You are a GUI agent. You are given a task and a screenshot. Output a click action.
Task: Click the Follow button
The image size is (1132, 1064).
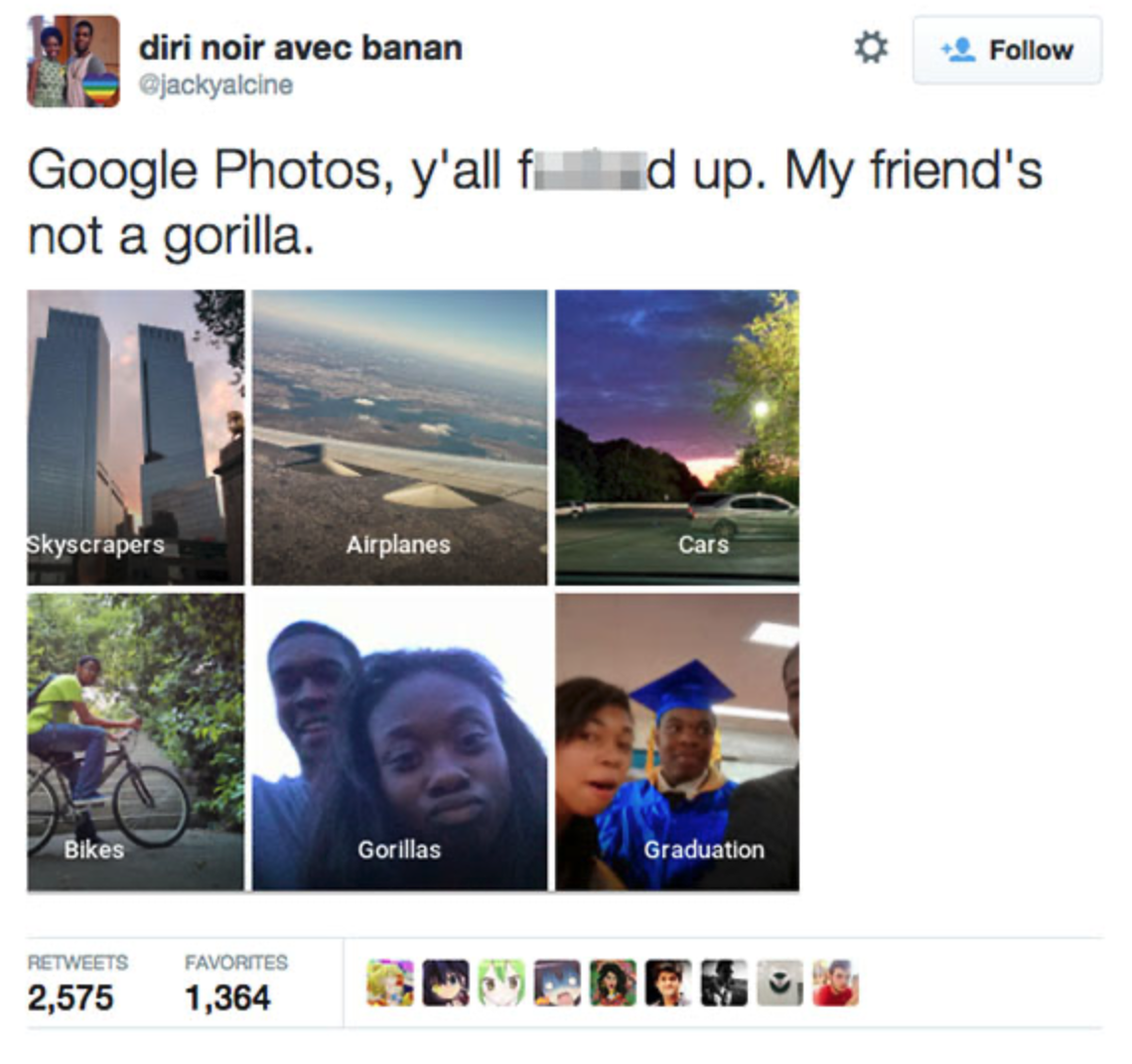click(x=1007, y=51)
